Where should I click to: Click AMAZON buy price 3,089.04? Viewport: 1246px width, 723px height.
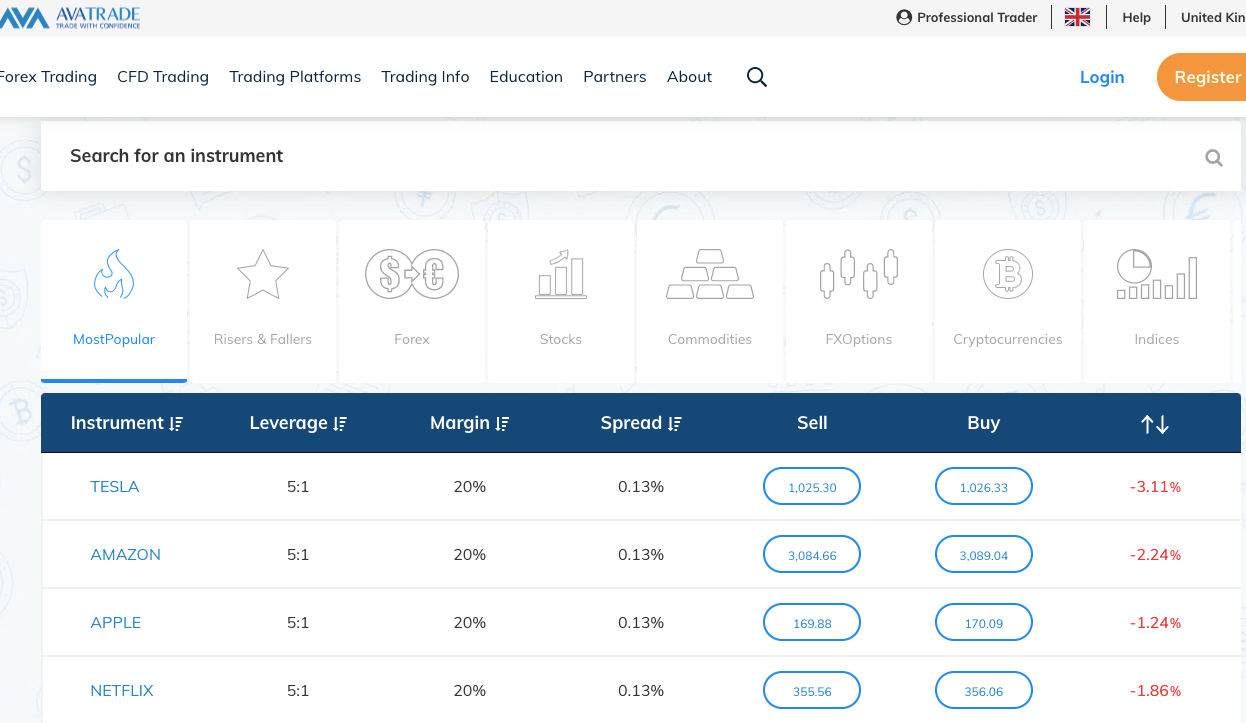984,555
